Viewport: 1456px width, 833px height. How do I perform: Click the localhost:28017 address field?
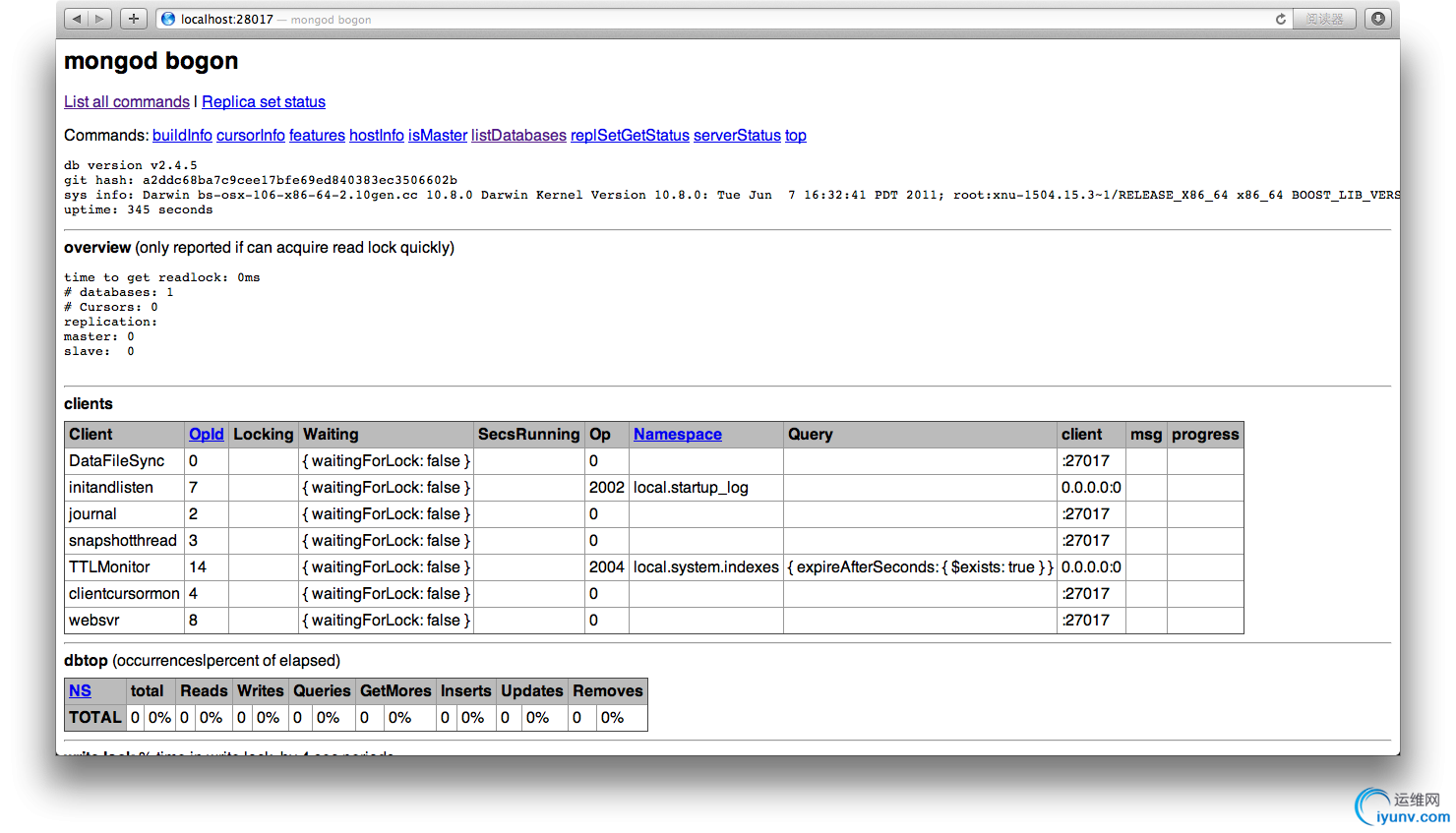(x=723, y=19)
